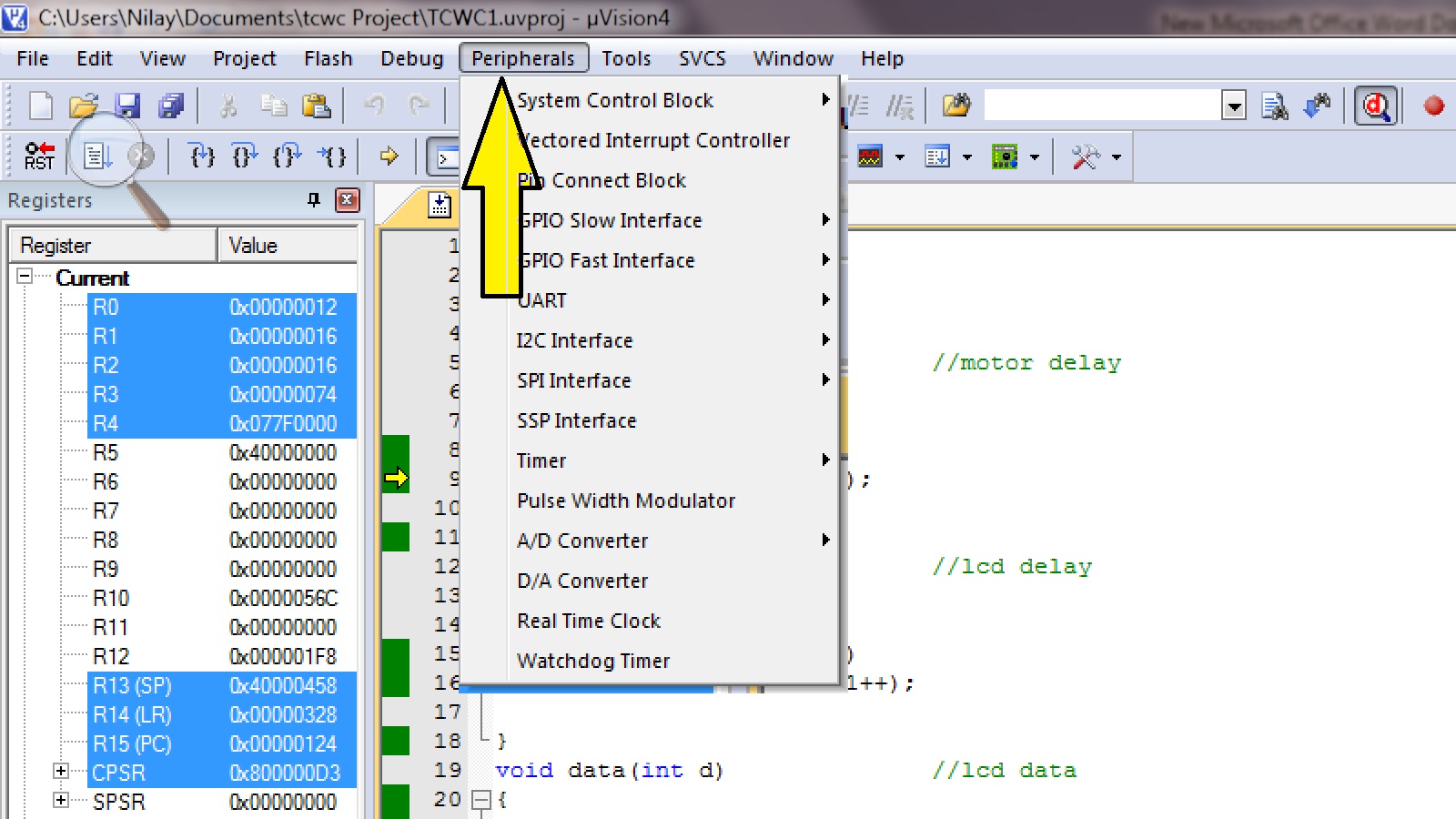Open the Flash menu
This screenshot has height=819, width=1456.
(x=328, y=58)
